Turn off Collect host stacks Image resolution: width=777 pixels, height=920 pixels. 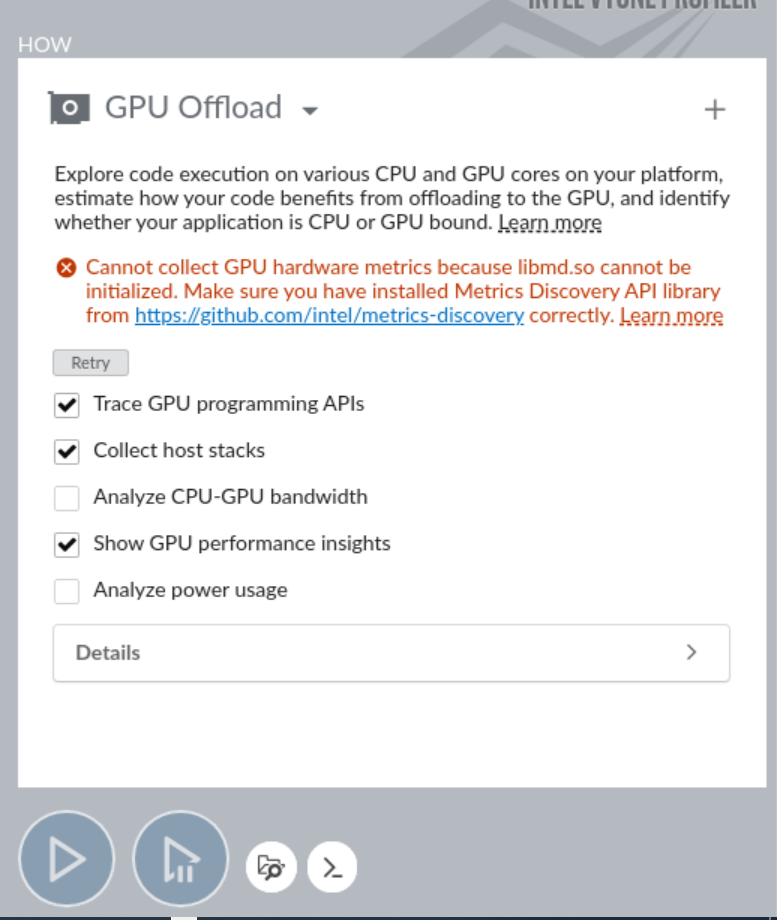[66, 450]
